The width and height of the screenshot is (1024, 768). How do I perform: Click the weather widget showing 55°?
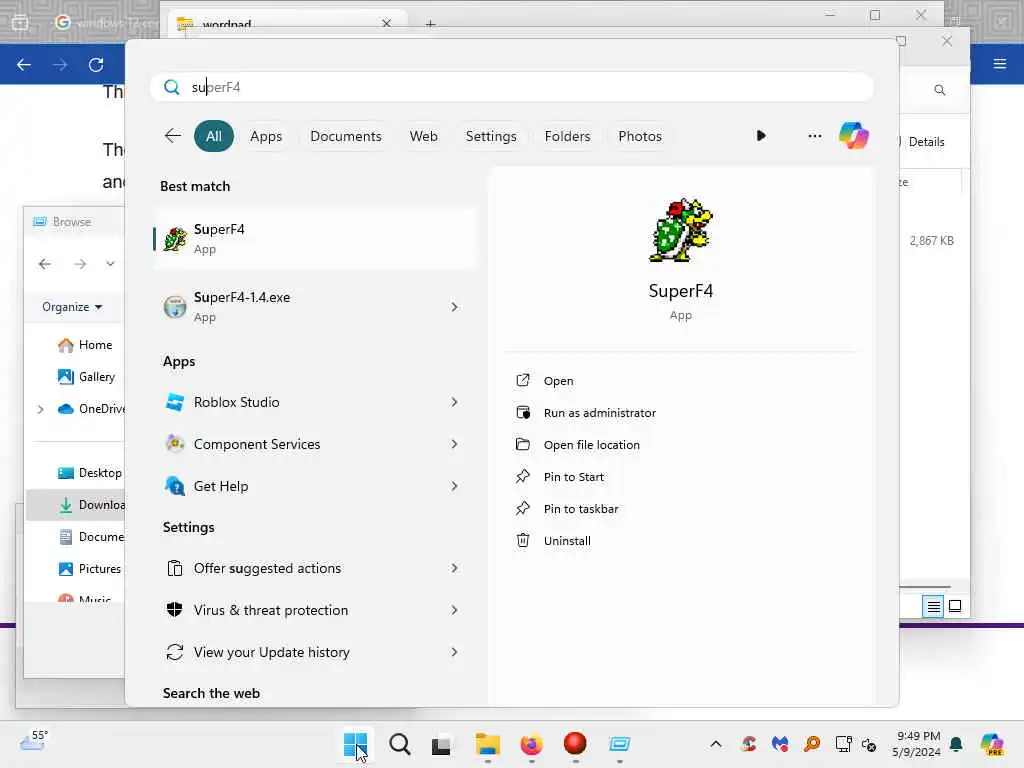click(x=33, y=741)
